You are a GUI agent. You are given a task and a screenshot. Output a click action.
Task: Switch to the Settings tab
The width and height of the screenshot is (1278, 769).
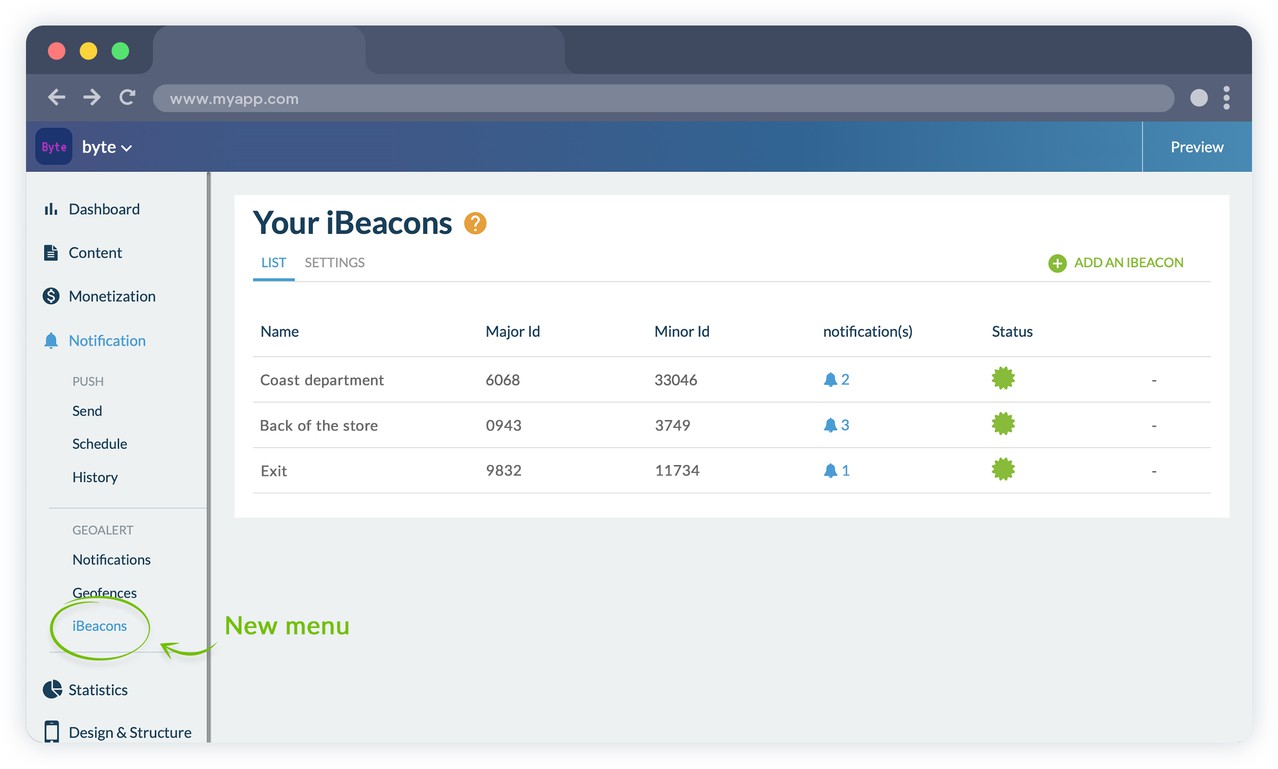[x=334, y=263]
